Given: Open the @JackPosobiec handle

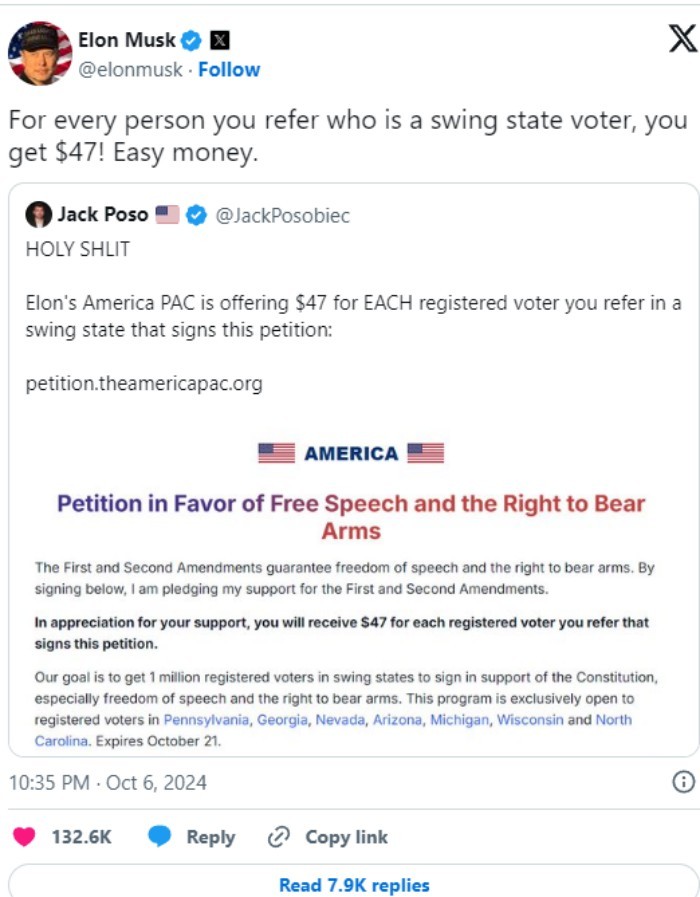Looking at the screenshot, I should point(283,215).
